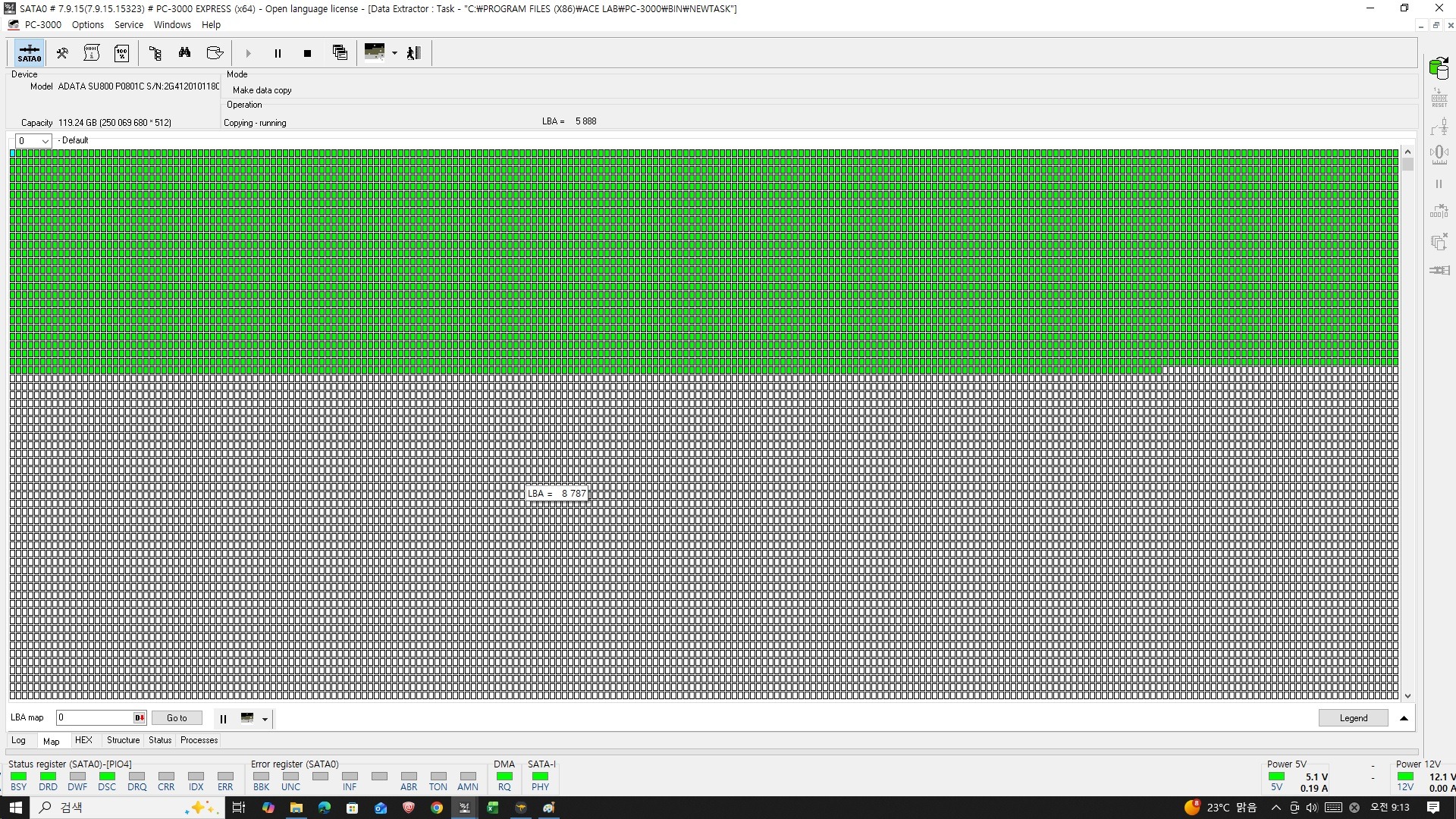Pause the map refresh below the grid

(223, 718)
